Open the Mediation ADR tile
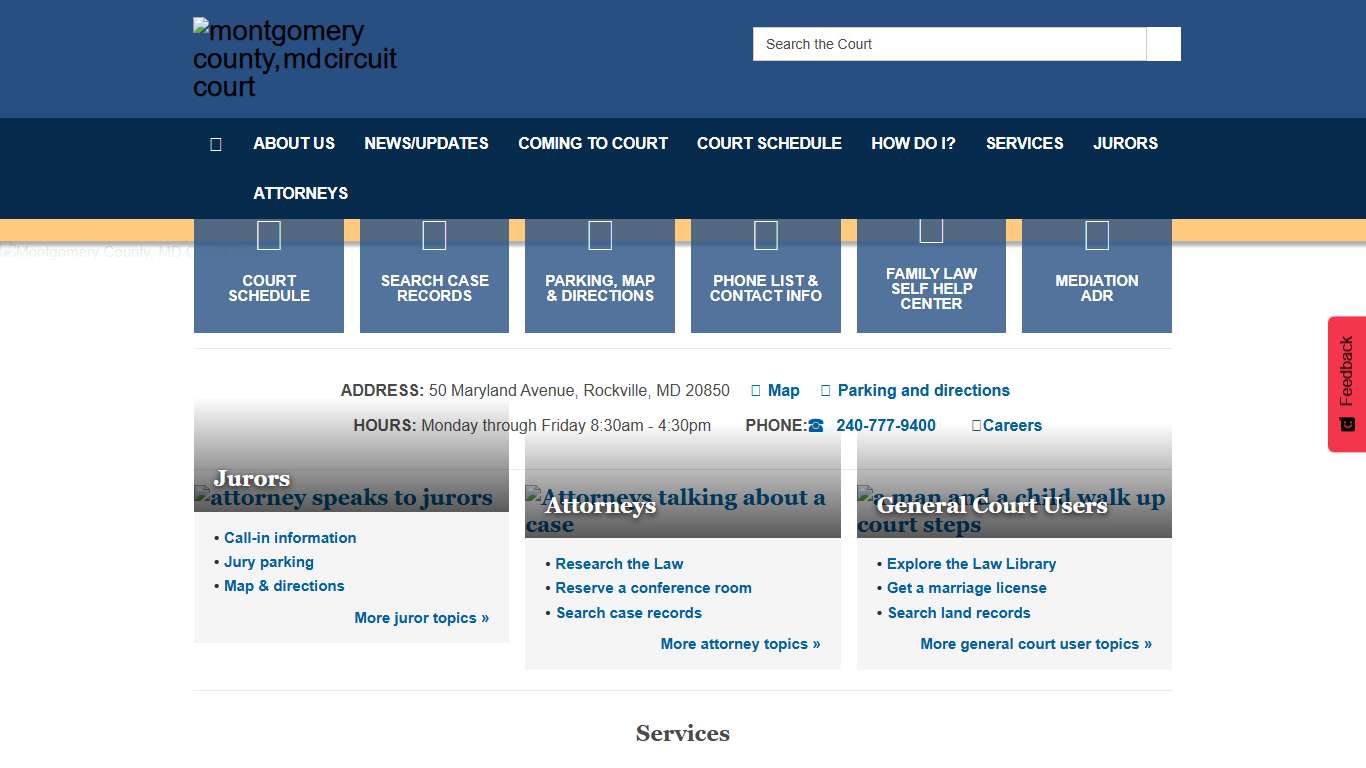Image resolution: width=1366 pixels, height=768 pixels. click(x=1096, y=277)
